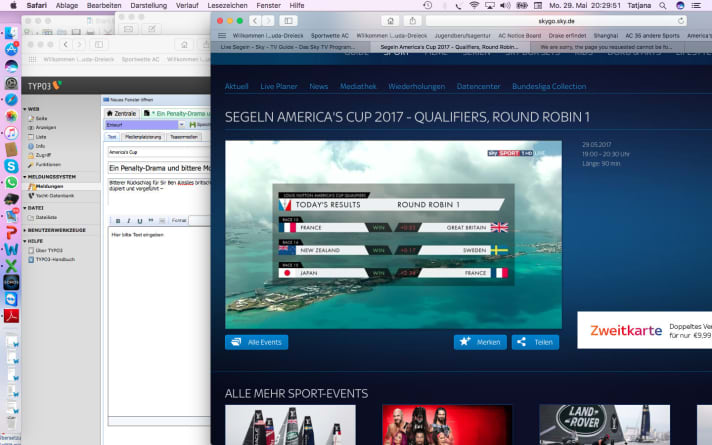This screenshot has width=712, height=445.
Task: Open TYPO3-Handbuch help entry
Action: tap(55, 260)
